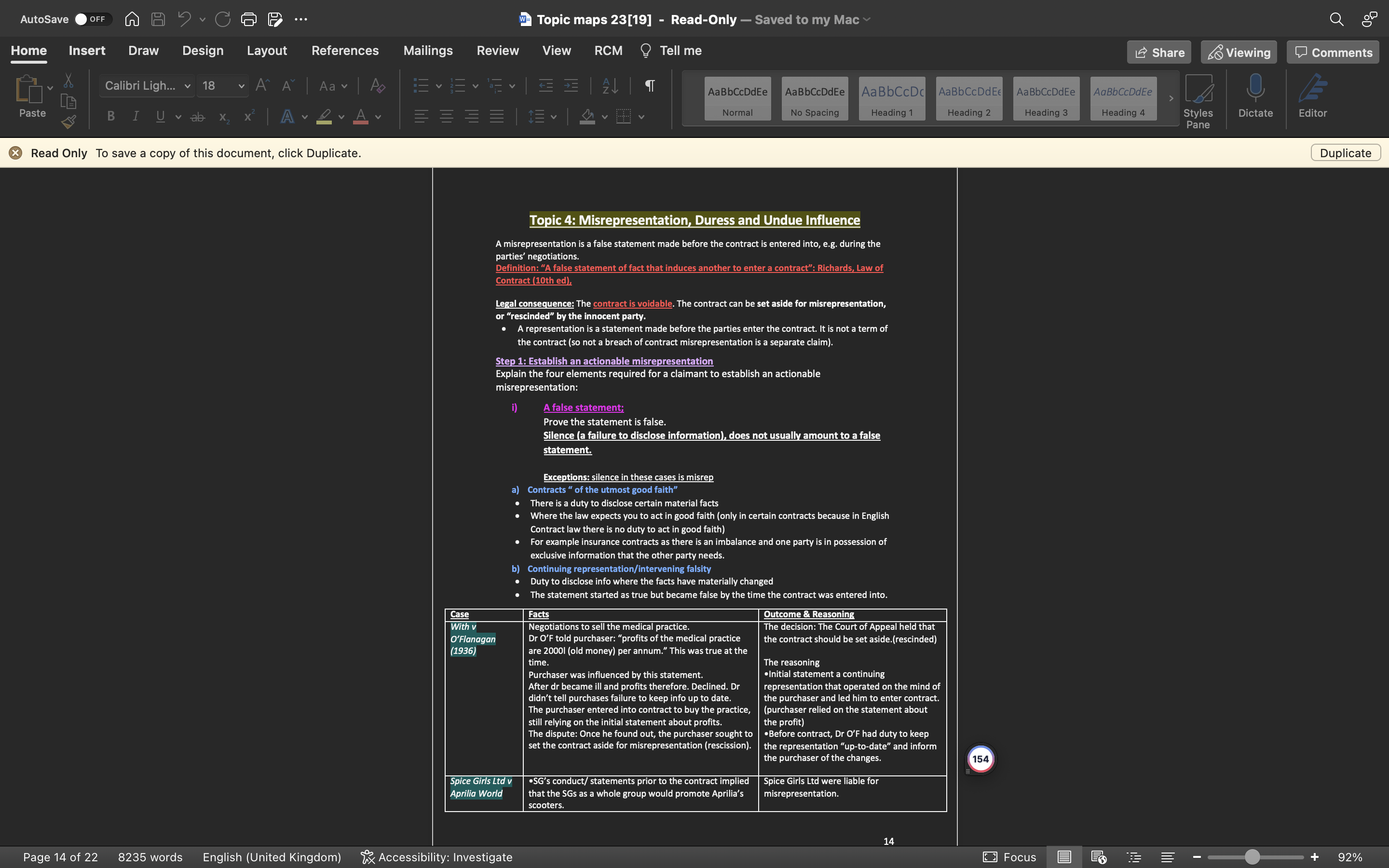Toggle accessibility check in status bar
Image resolution: width=1389 pixels, height=868 pixels.
tap(437, 856)
